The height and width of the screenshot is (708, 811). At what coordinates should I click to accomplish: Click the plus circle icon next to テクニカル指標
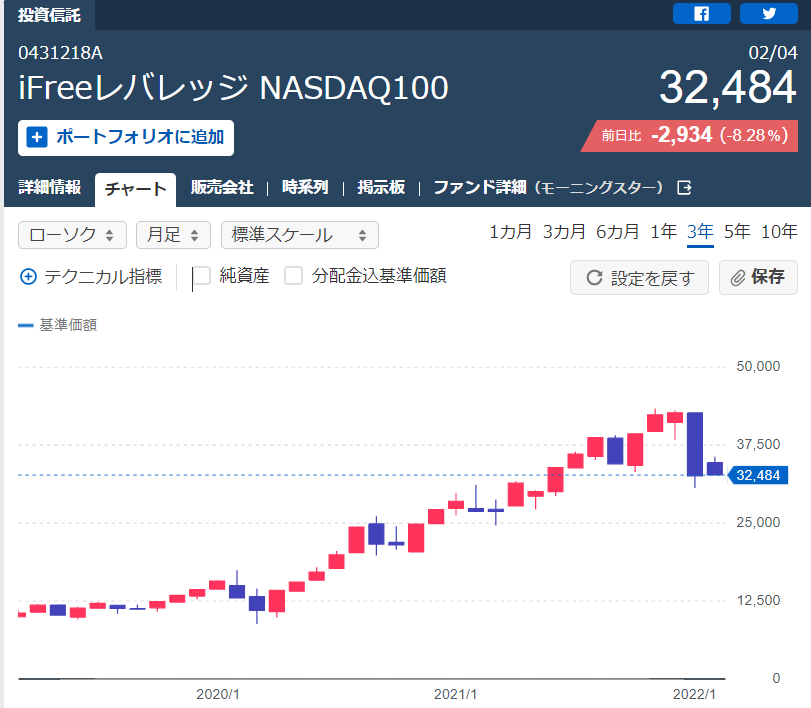(28, 277)
